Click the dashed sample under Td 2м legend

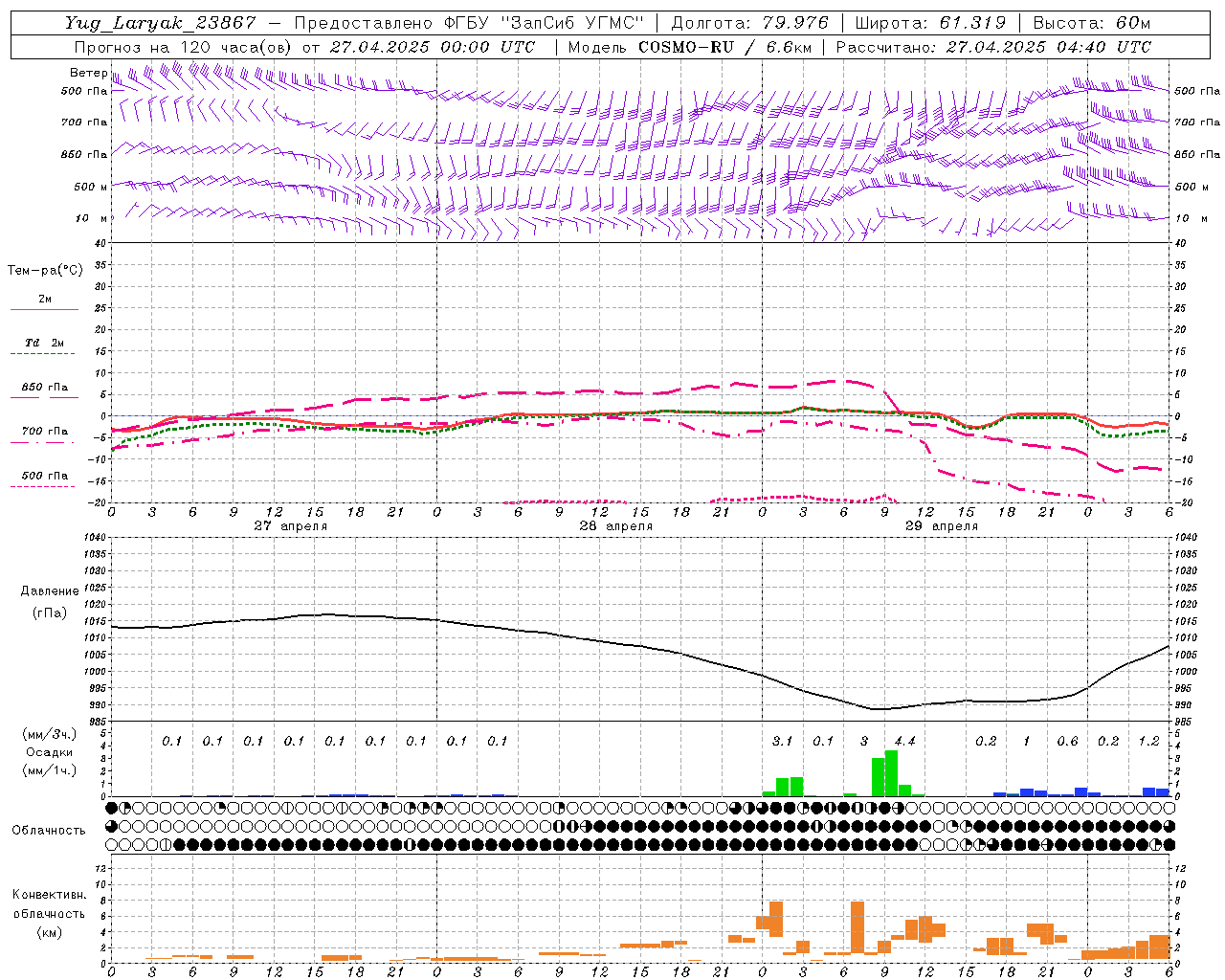pos(44,354)
